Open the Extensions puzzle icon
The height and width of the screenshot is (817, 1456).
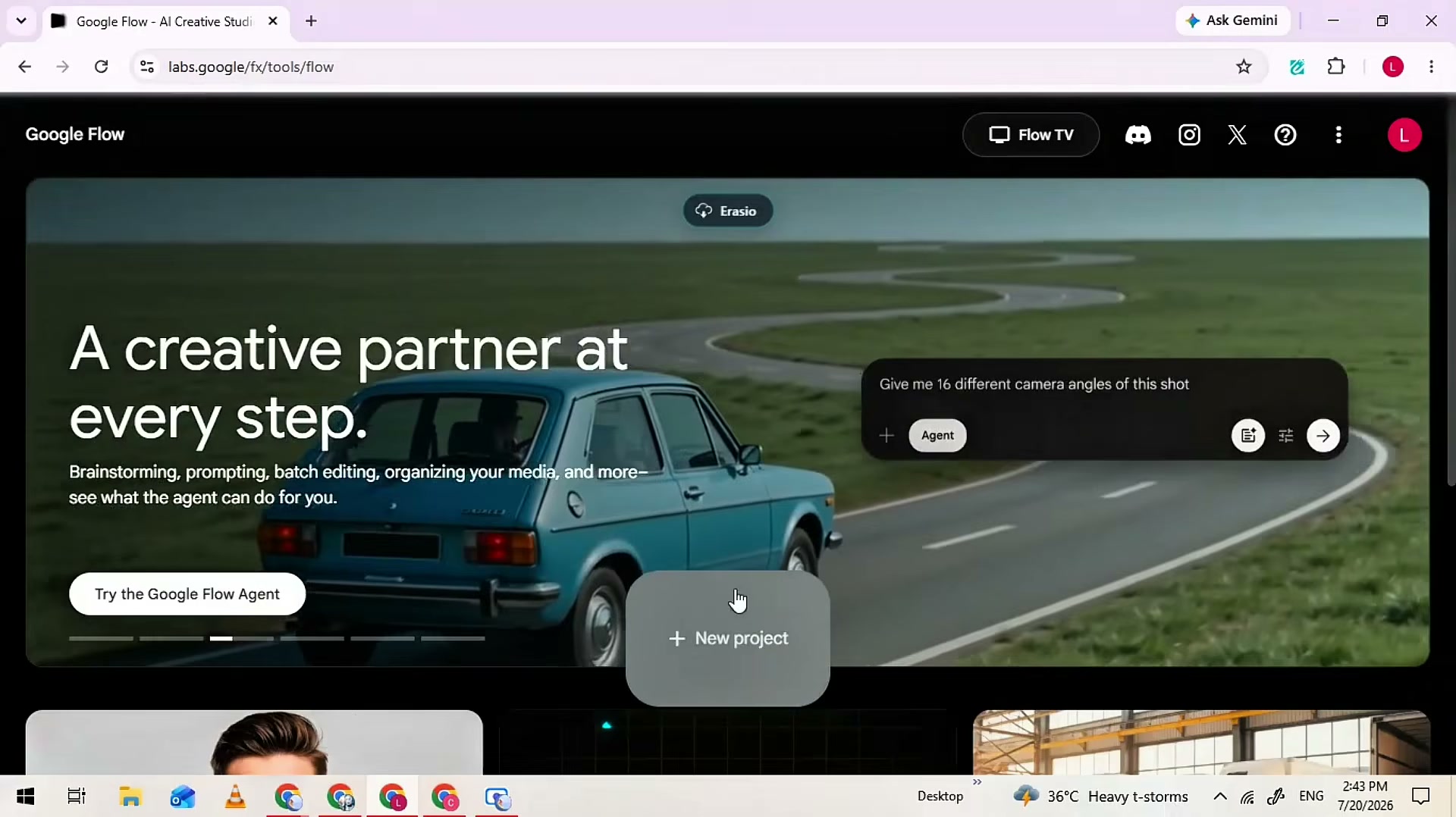point(1336,67)
